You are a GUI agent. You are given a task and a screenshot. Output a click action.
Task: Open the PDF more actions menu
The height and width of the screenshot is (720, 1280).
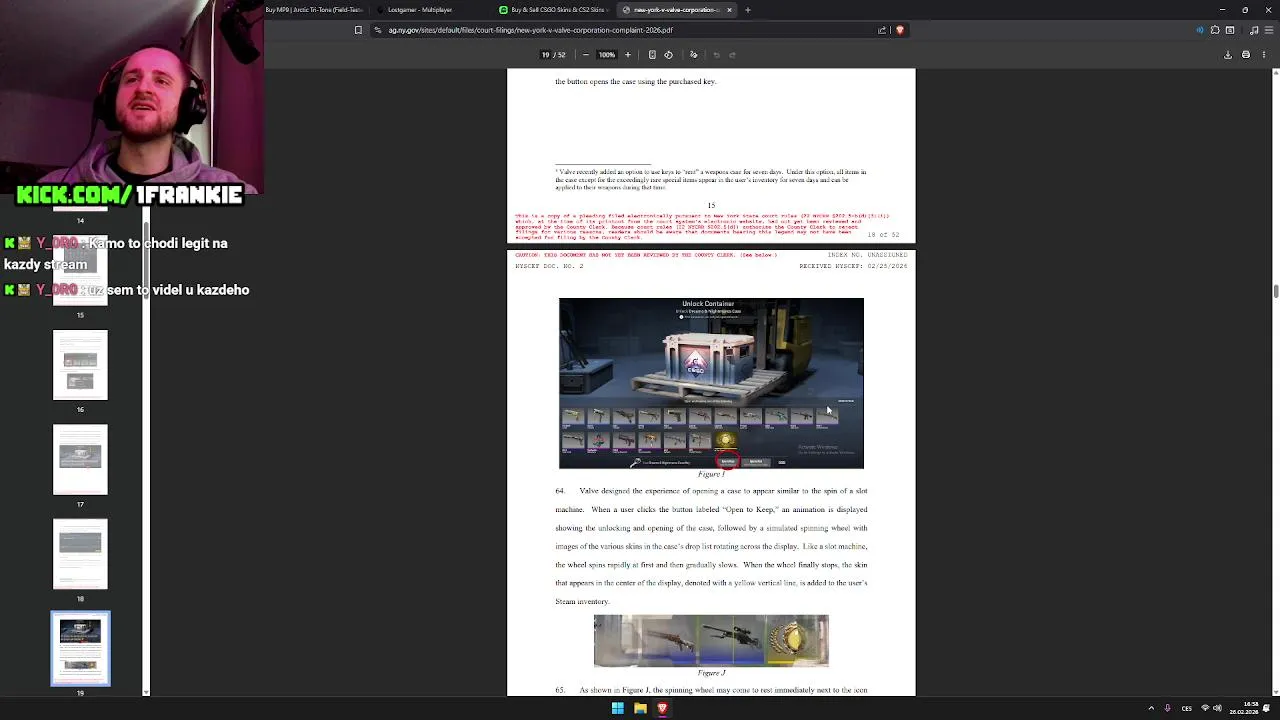(1264, 55)
